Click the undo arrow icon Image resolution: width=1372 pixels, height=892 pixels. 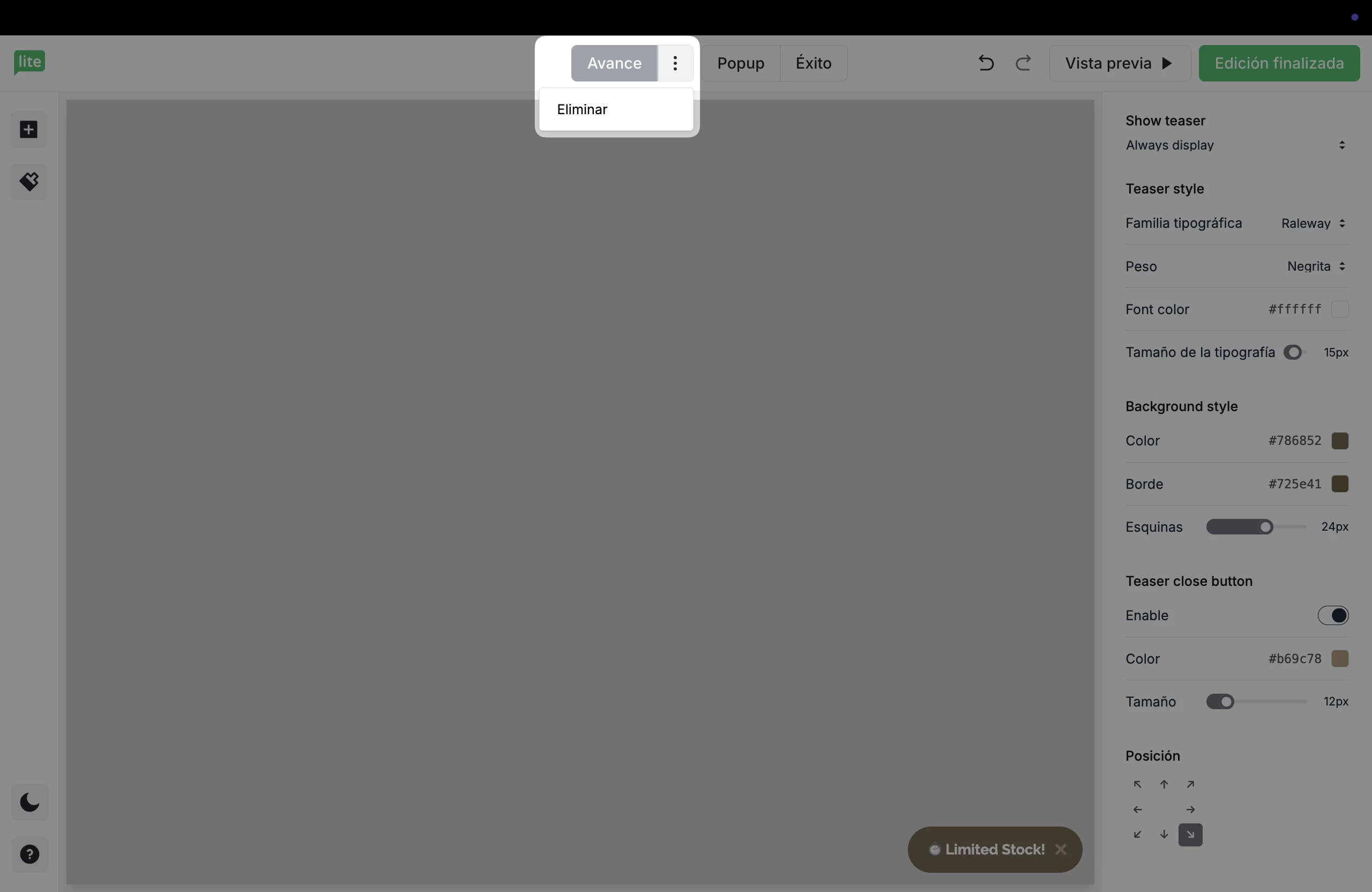coord(986,63)
